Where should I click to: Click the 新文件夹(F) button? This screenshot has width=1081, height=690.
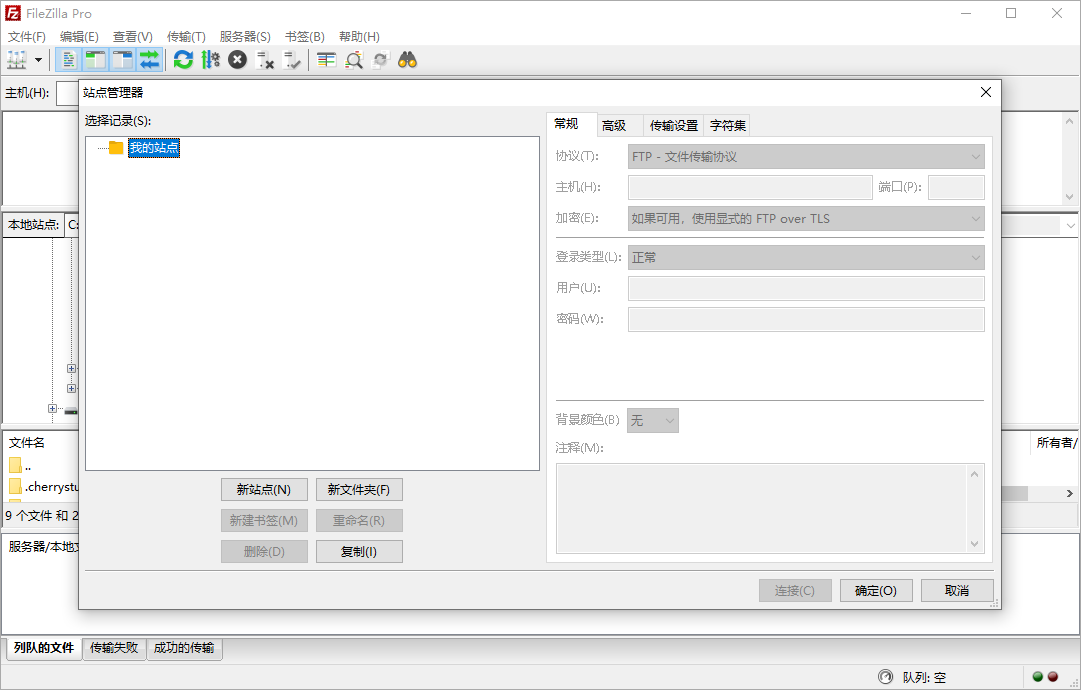(358, 489)
